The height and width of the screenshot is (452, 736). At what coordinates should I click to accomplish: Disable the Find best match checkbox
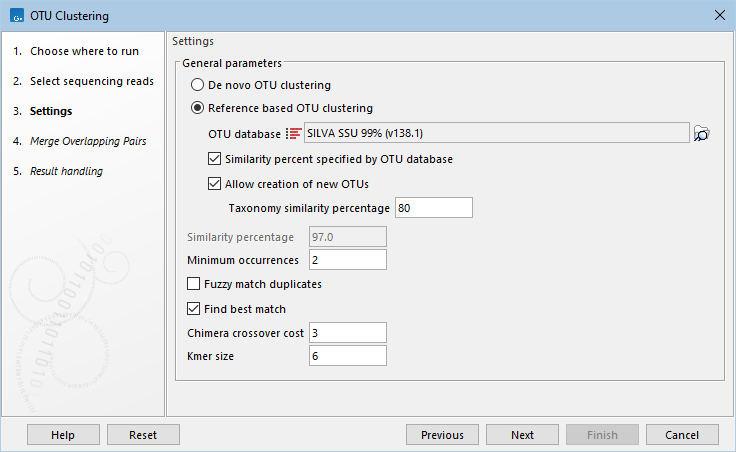pyautogui.click(x=195, y=309)
